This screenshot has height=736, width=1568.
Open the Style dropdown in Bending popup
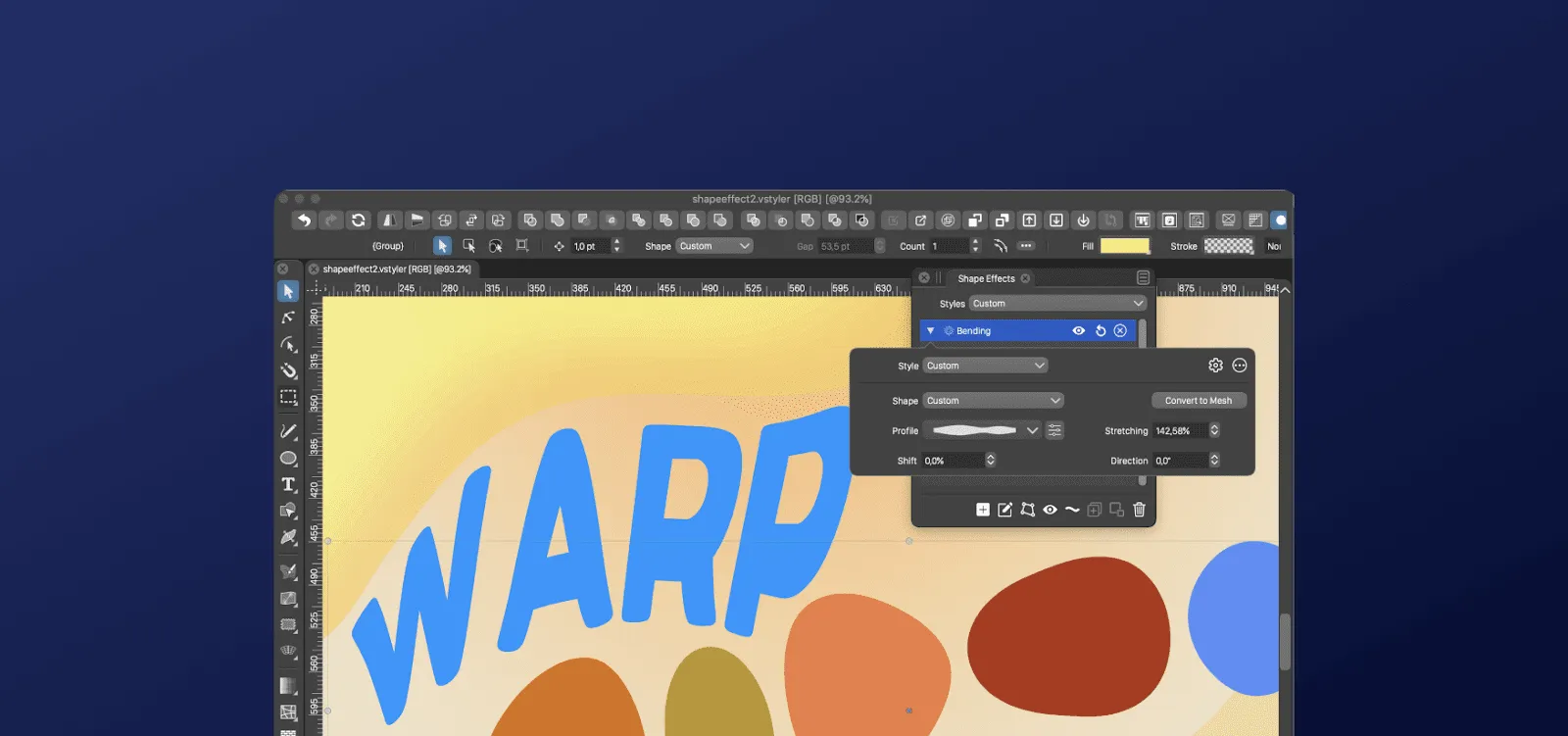985,366
